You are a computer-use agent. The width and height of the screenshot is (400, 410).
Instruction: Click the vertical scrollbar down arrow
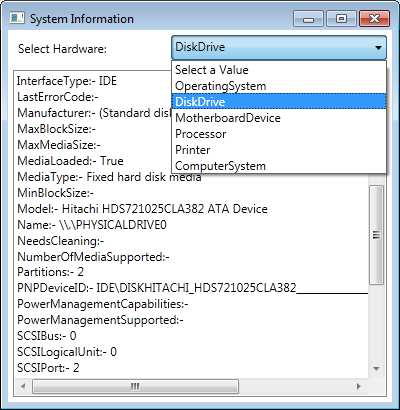pyautogui.click(x=376, y=369)
